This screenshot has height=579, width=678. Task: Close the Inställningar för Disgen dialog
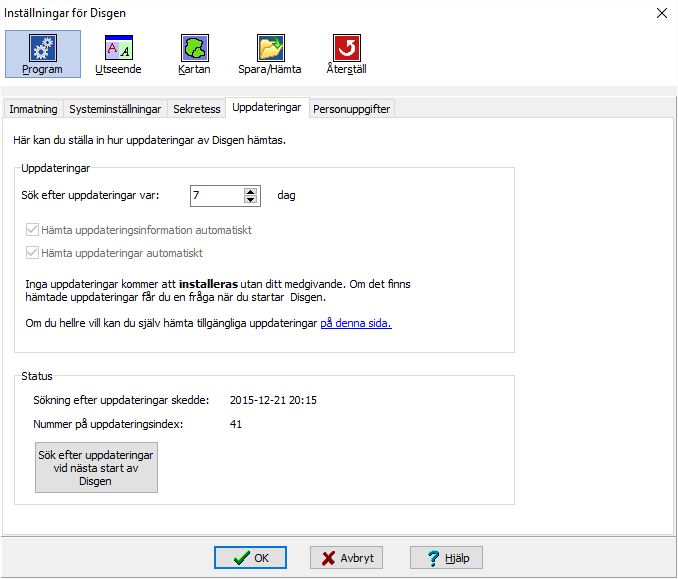[662, 13]
